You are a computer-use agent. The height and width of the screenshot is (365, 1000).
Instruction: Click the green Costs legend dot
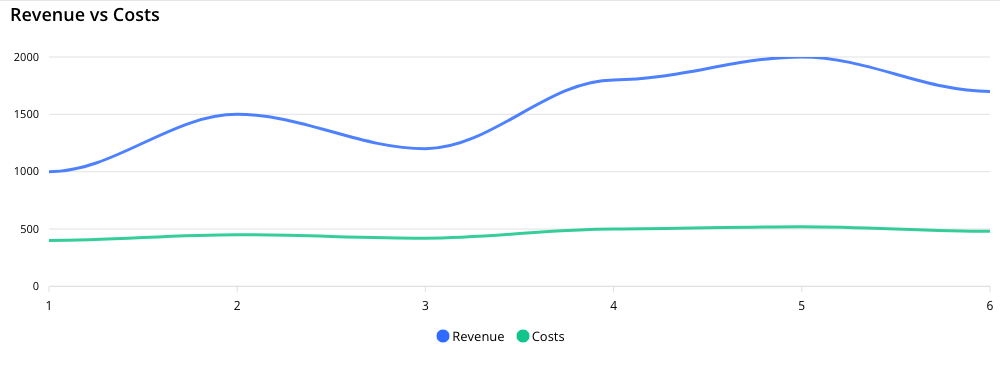522,336
